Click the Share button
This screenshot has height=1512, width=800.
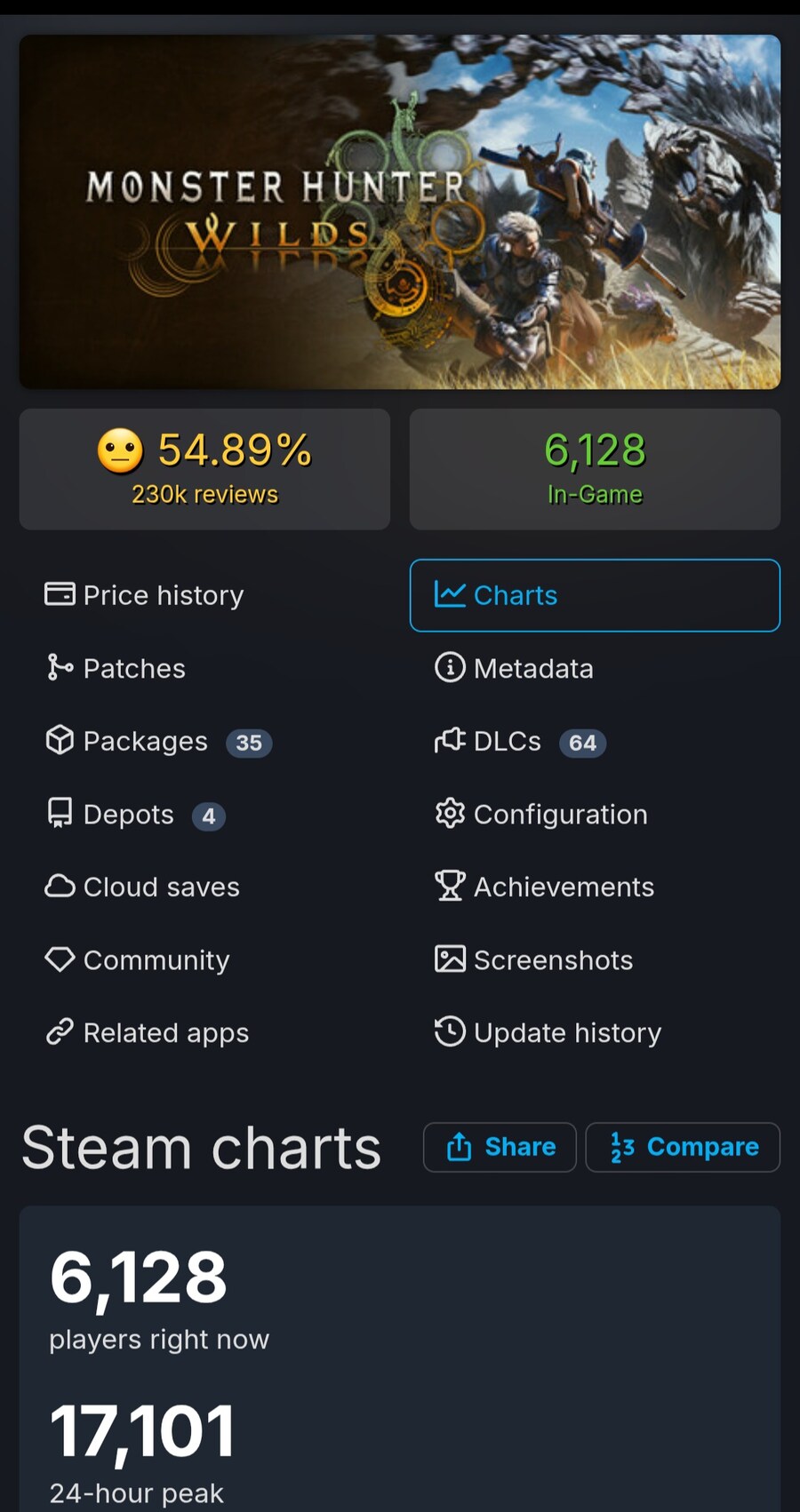[500, 1147]
